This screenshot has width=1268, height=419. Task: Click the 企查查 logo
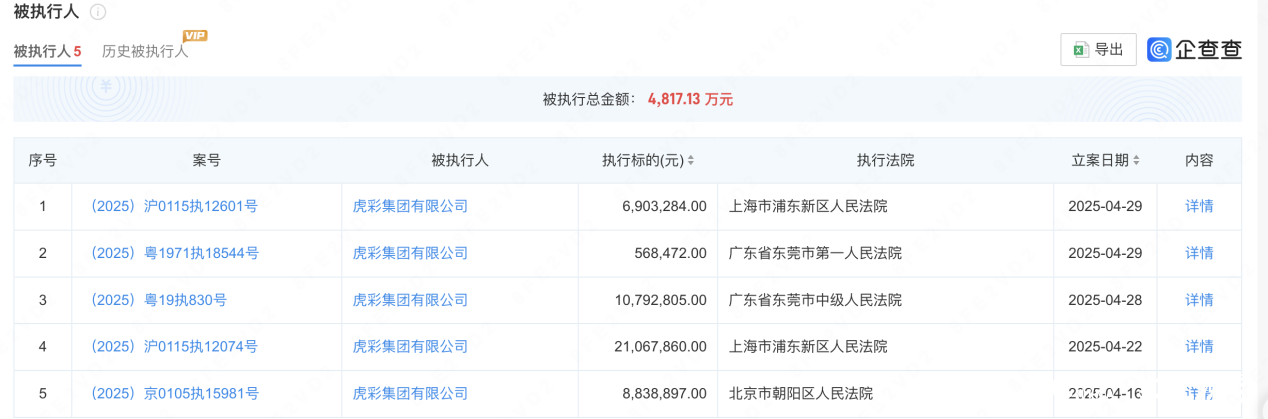click(x=1195, y=49)
